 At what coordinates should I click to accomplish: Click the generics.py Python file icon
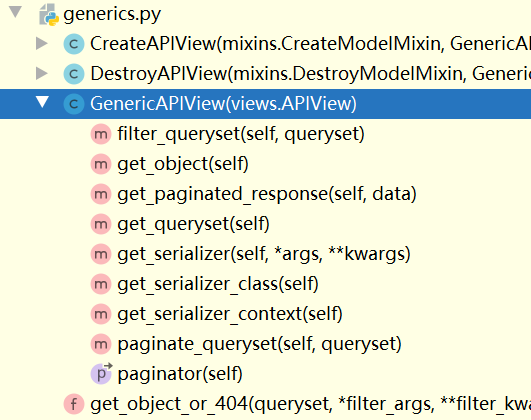point(48,15)
